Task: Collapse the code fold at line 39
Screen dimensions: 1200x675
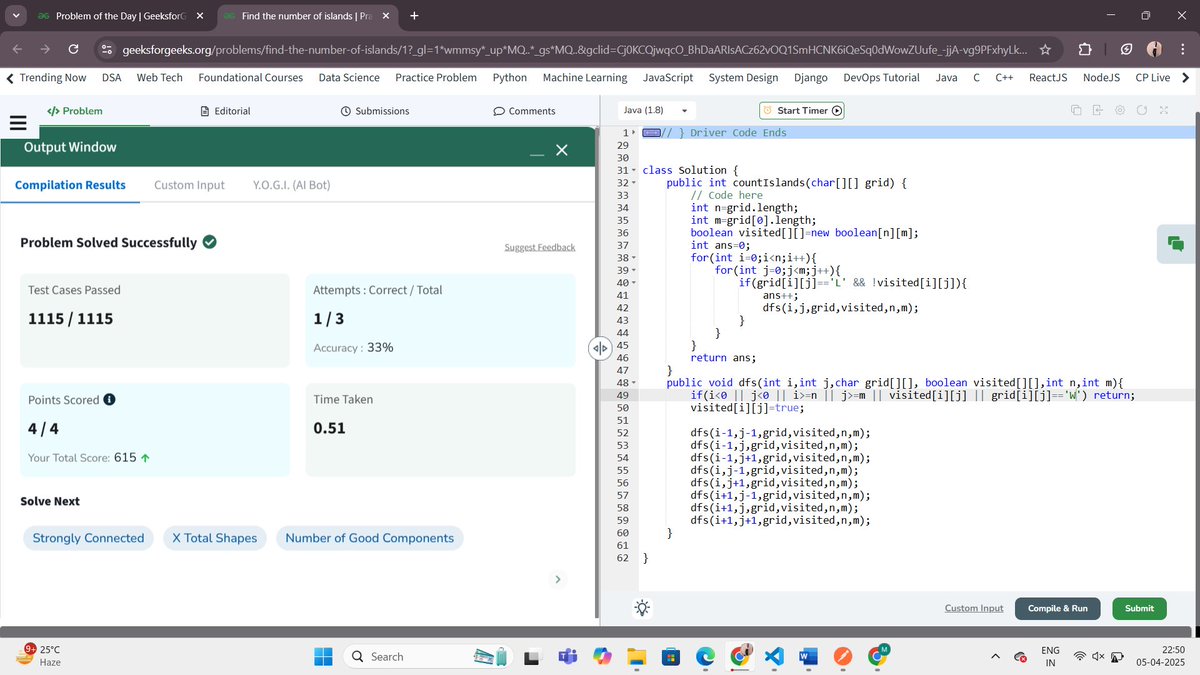Action: coord(634,270)
